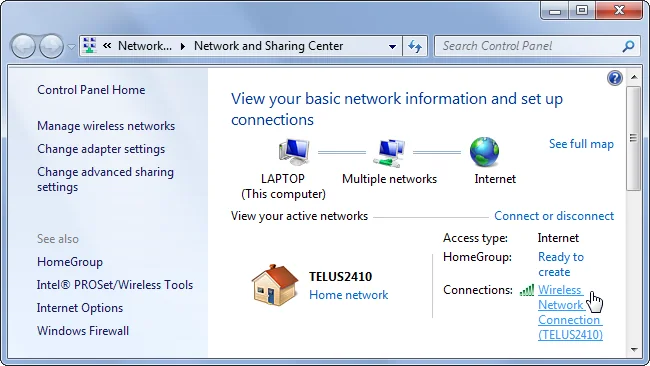Click the scrollbar down arrow
The image size is (650, 366).
(634, 349)
